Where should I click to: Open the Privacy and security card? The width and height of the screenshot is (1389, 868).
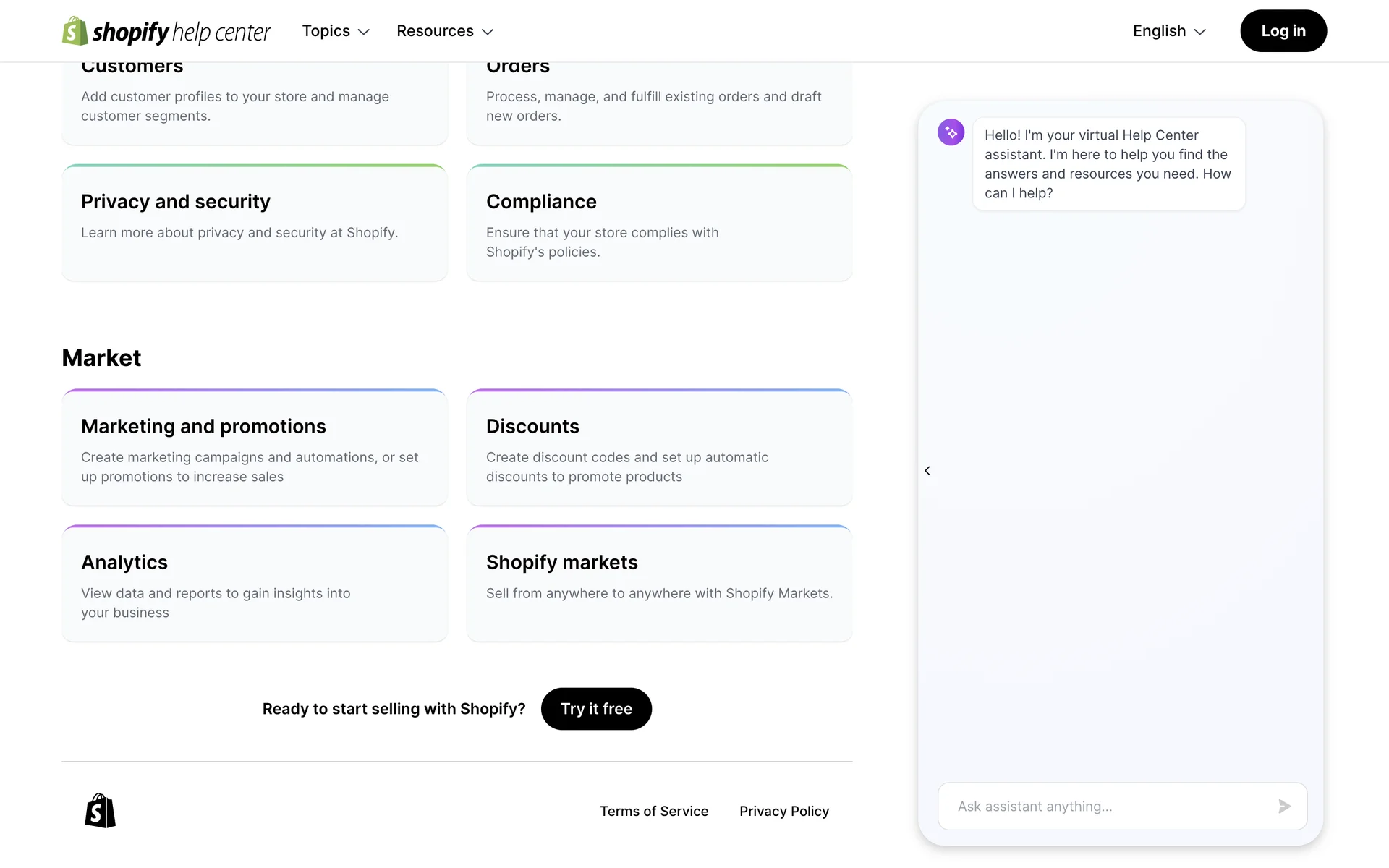pyautogui.click(x=254, y=223)
